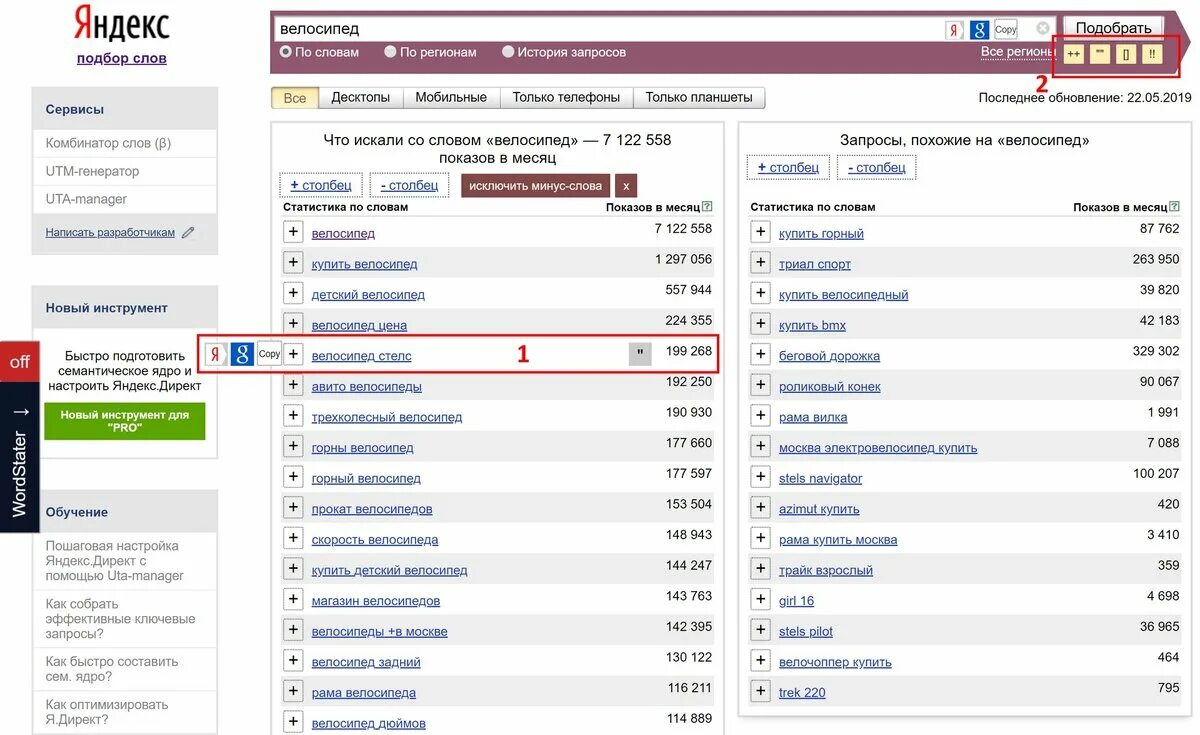Open help icon near left 'Показов в месяц'
The width and height of the screenshot is (1200, 735).
click(x=707, y=207)
